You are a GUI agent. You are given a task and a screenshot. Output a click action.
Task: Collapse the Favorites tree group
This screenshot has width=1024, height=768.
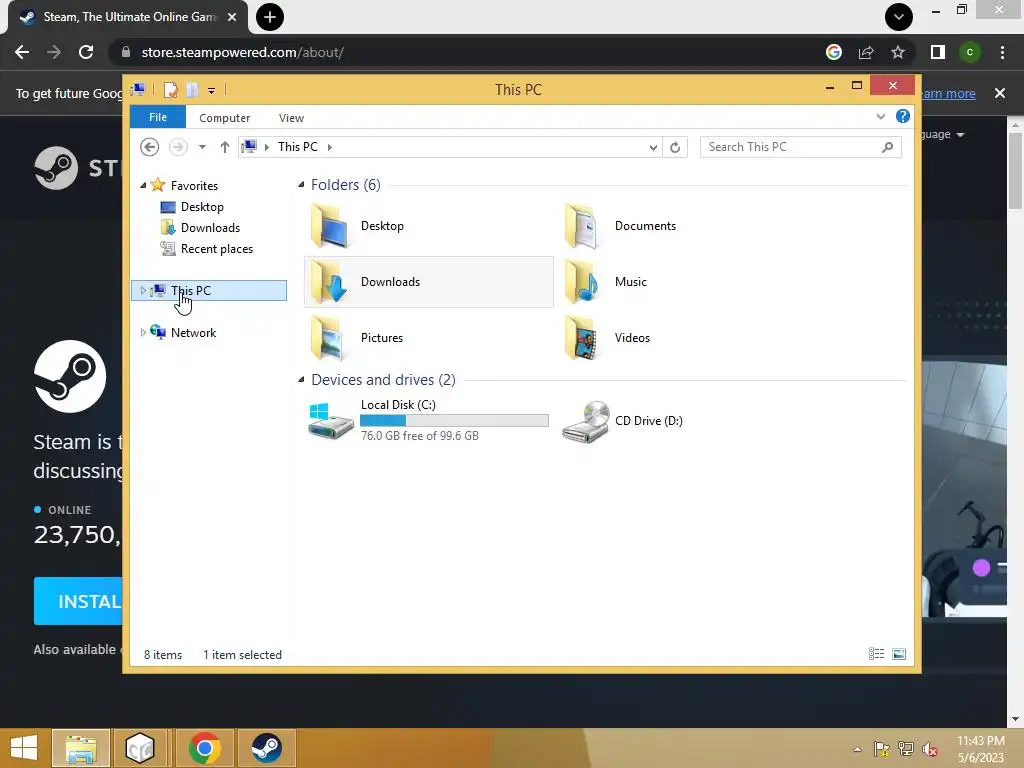click(143, 185)
